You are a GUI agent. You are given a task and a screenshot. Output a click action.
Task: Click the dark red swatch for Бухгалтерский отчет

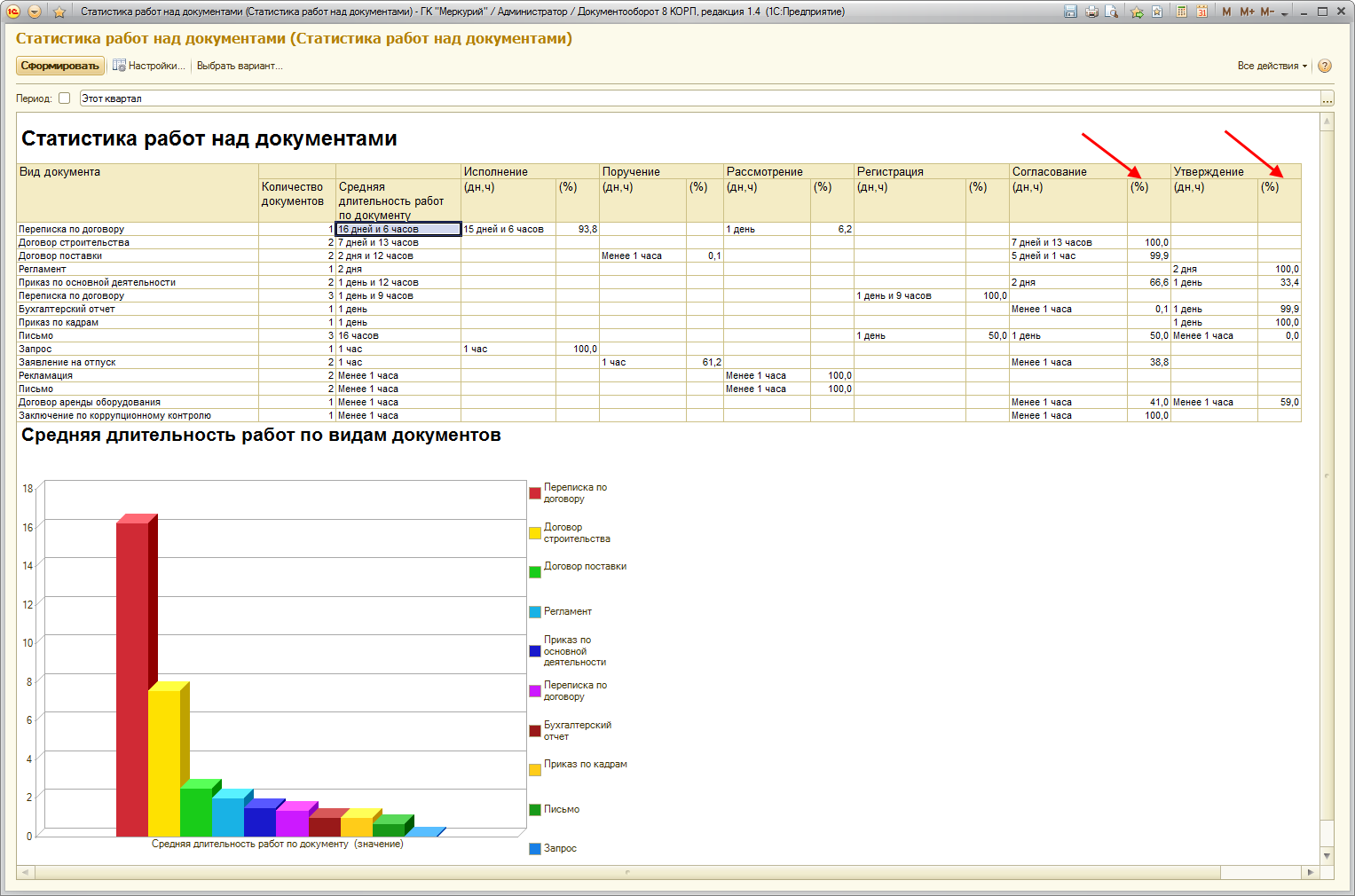click(535, 731)
